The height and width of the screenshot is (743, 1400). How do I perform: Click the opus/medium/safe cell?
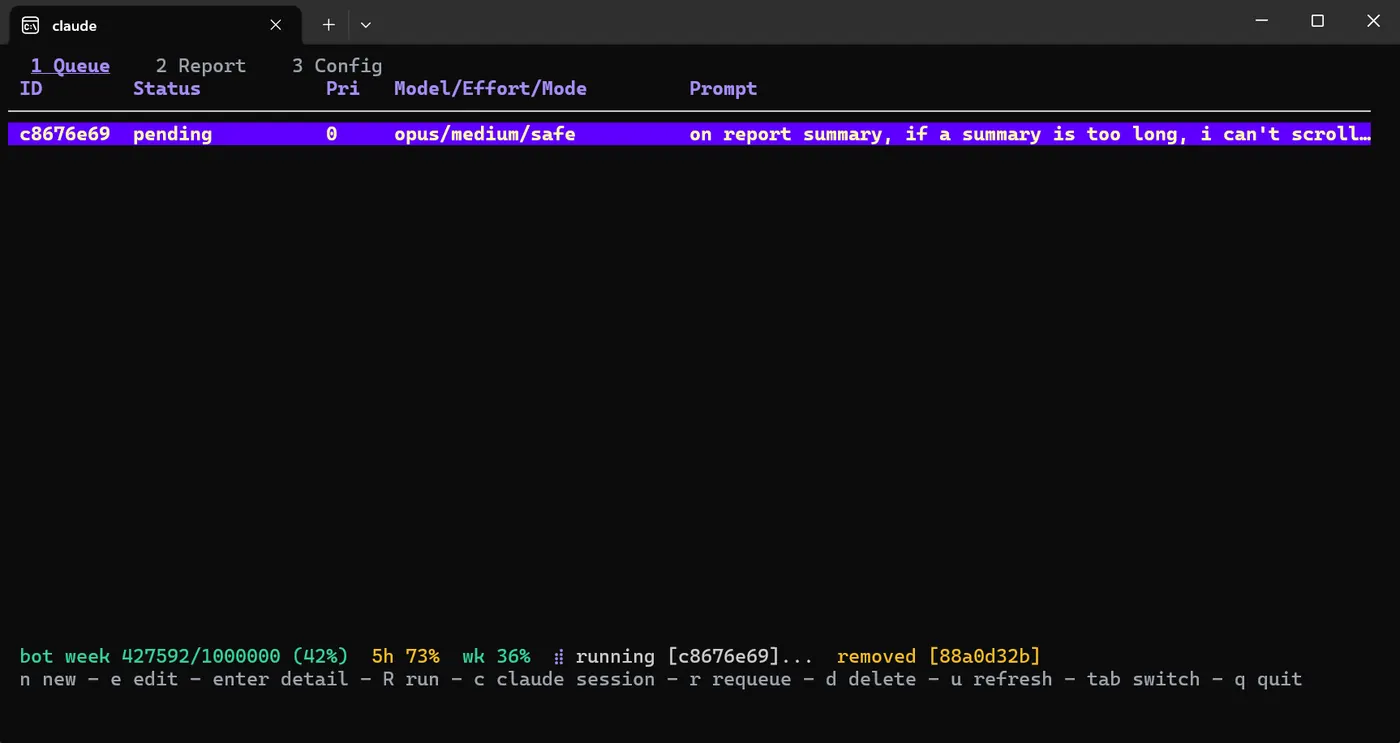click(484, 134)
